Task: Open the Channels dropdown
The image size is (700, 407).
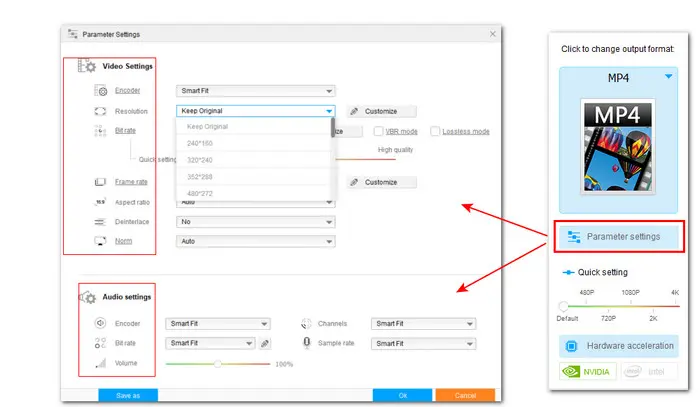Action: (x=423, y=324)
